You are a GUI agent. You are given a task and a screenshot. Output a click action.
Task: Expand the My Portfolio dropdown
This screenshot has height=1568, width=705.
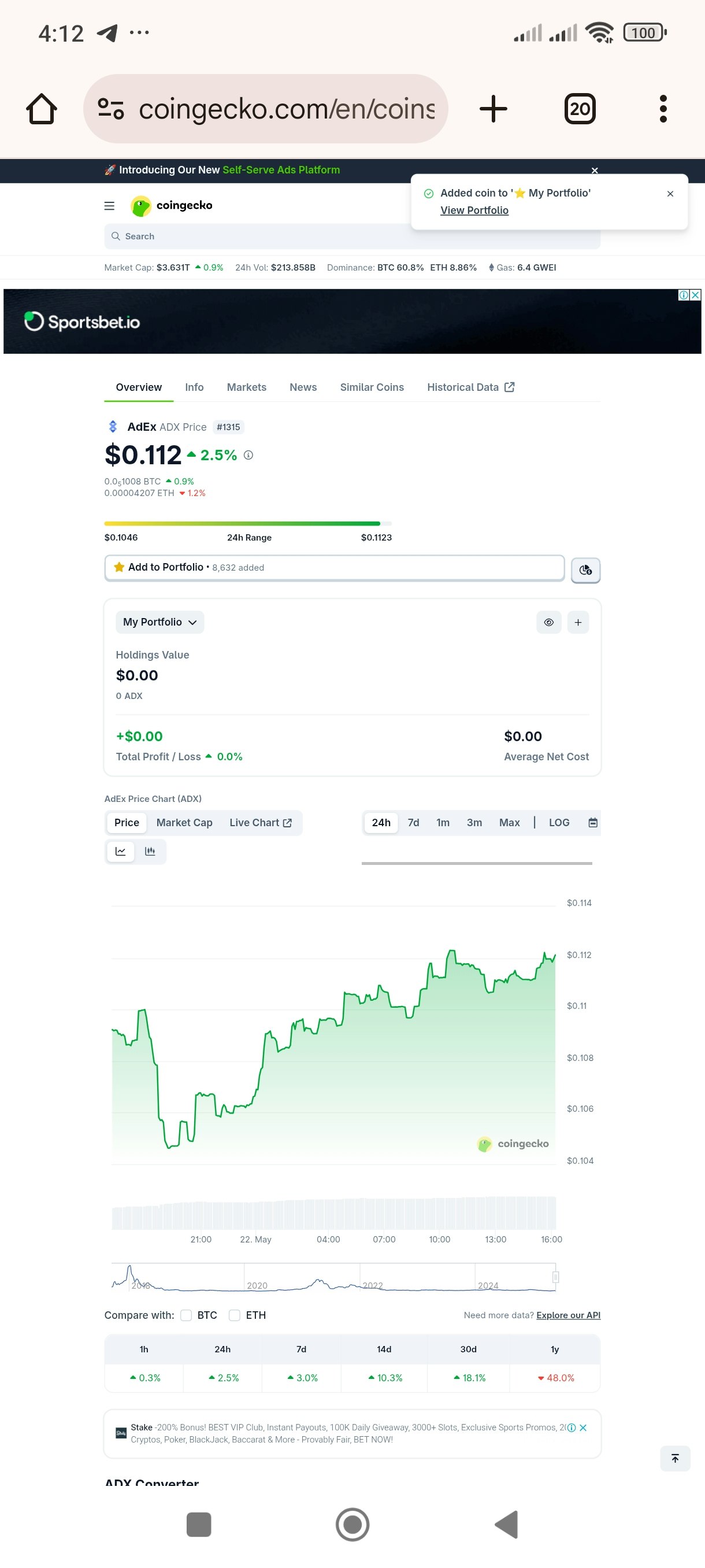click(x=160, y=622)
